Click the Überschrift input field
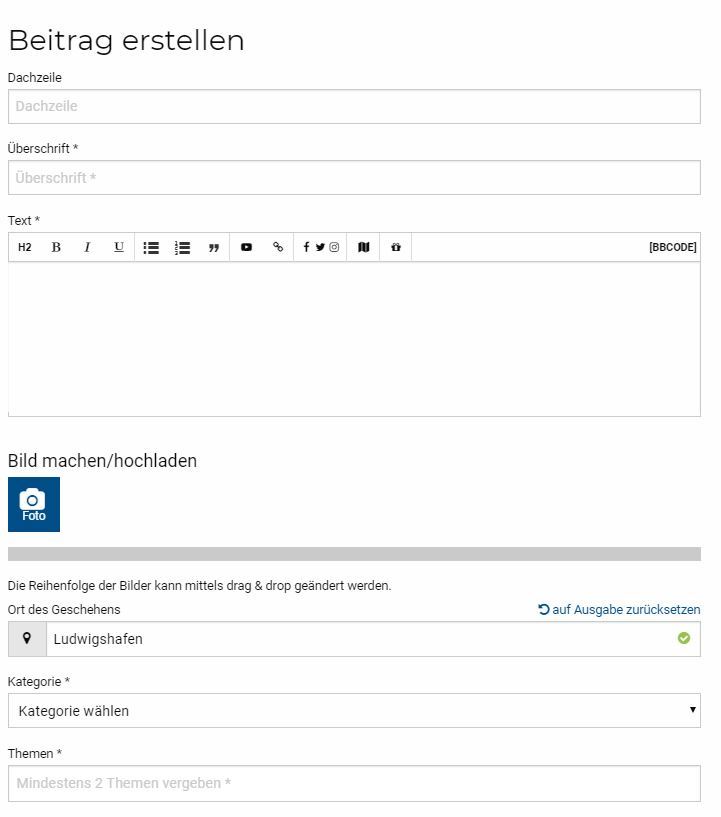The height and width of the screenshot is (817, 721). point(354,178)
